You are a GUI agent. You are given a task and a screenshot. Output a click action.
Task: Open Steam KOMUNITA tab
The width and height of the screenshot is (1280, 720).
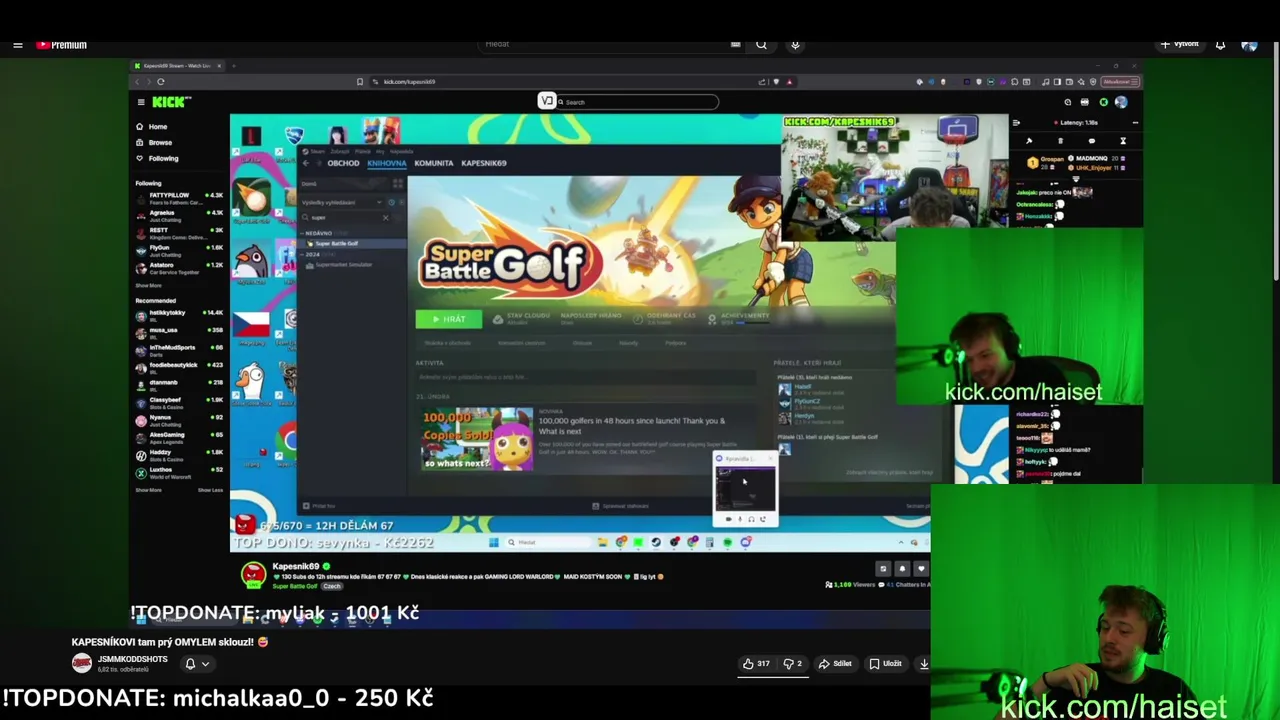(434, 163)
